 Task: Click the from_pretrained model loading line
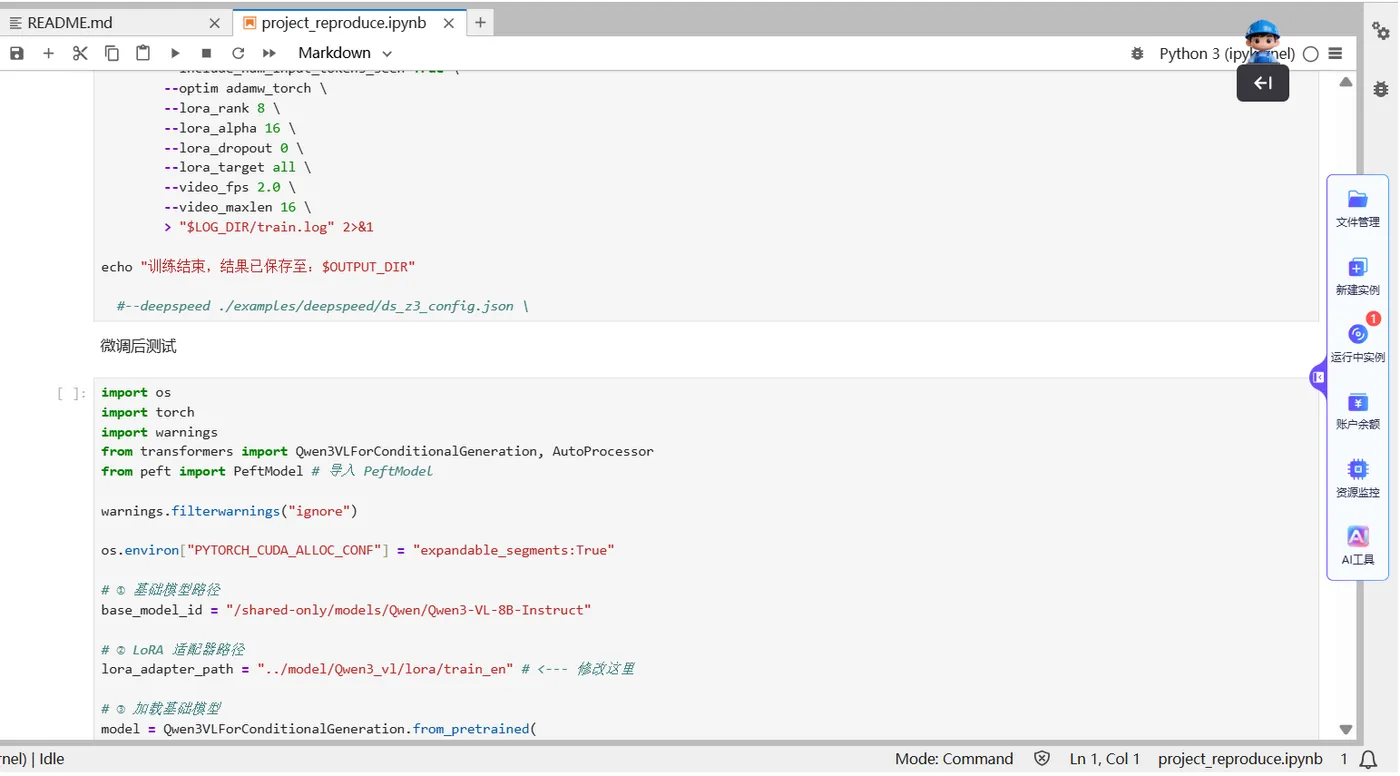319,729
